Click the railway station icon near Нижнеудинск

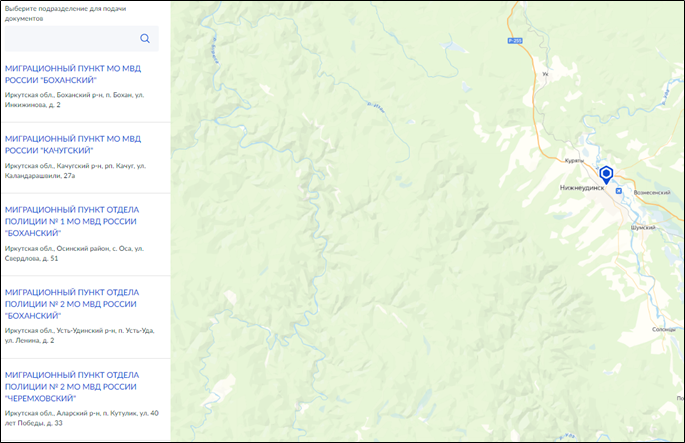[619, 191]
